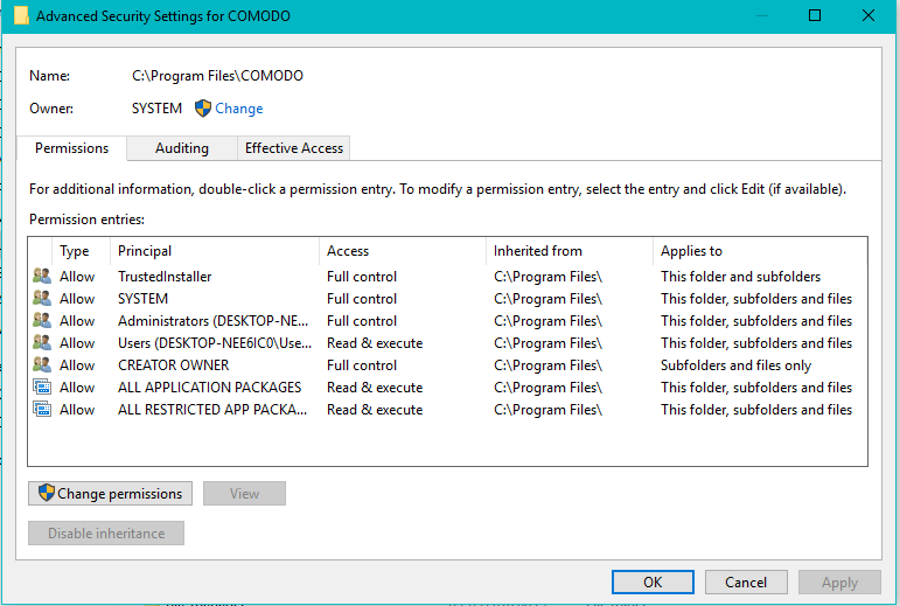900x606 pixels.
Task: Open the Effective Access tab
Action: [x=294, y=148]
